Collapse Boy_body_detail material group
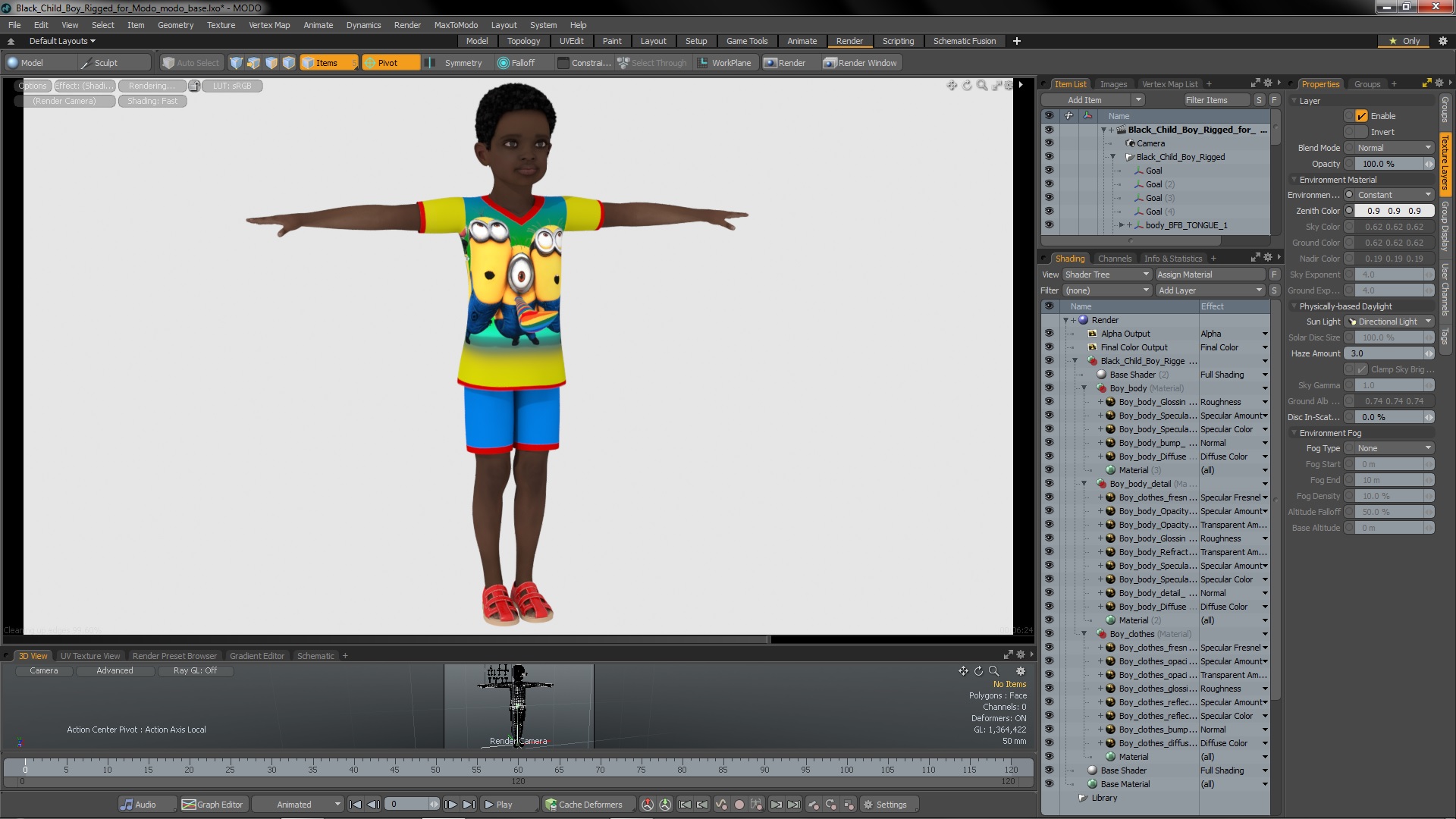Image resolution: width=1456 pixels, height=819 pixels. click(x=1084, y=484)
